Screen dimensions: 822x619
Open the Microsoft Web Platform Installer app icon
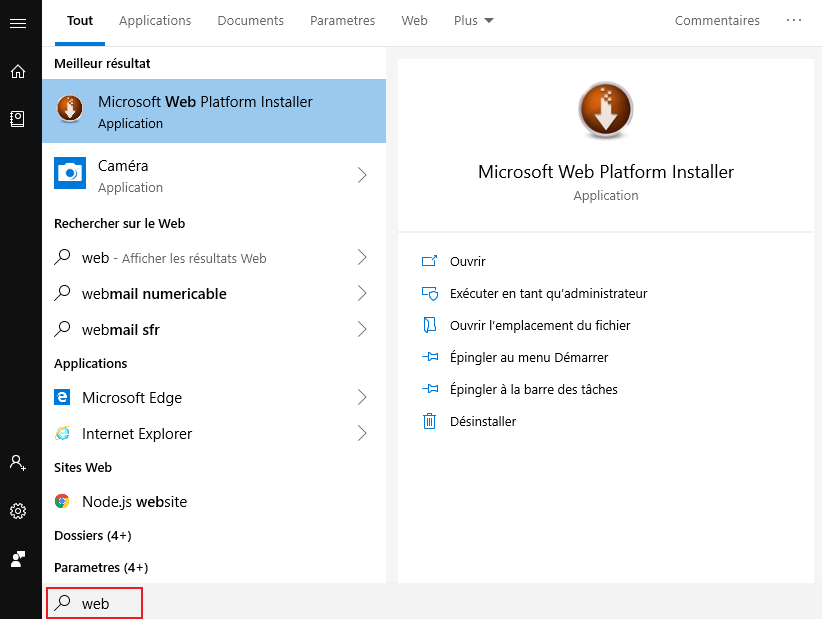pyautogui.click(x=69, y=110)
